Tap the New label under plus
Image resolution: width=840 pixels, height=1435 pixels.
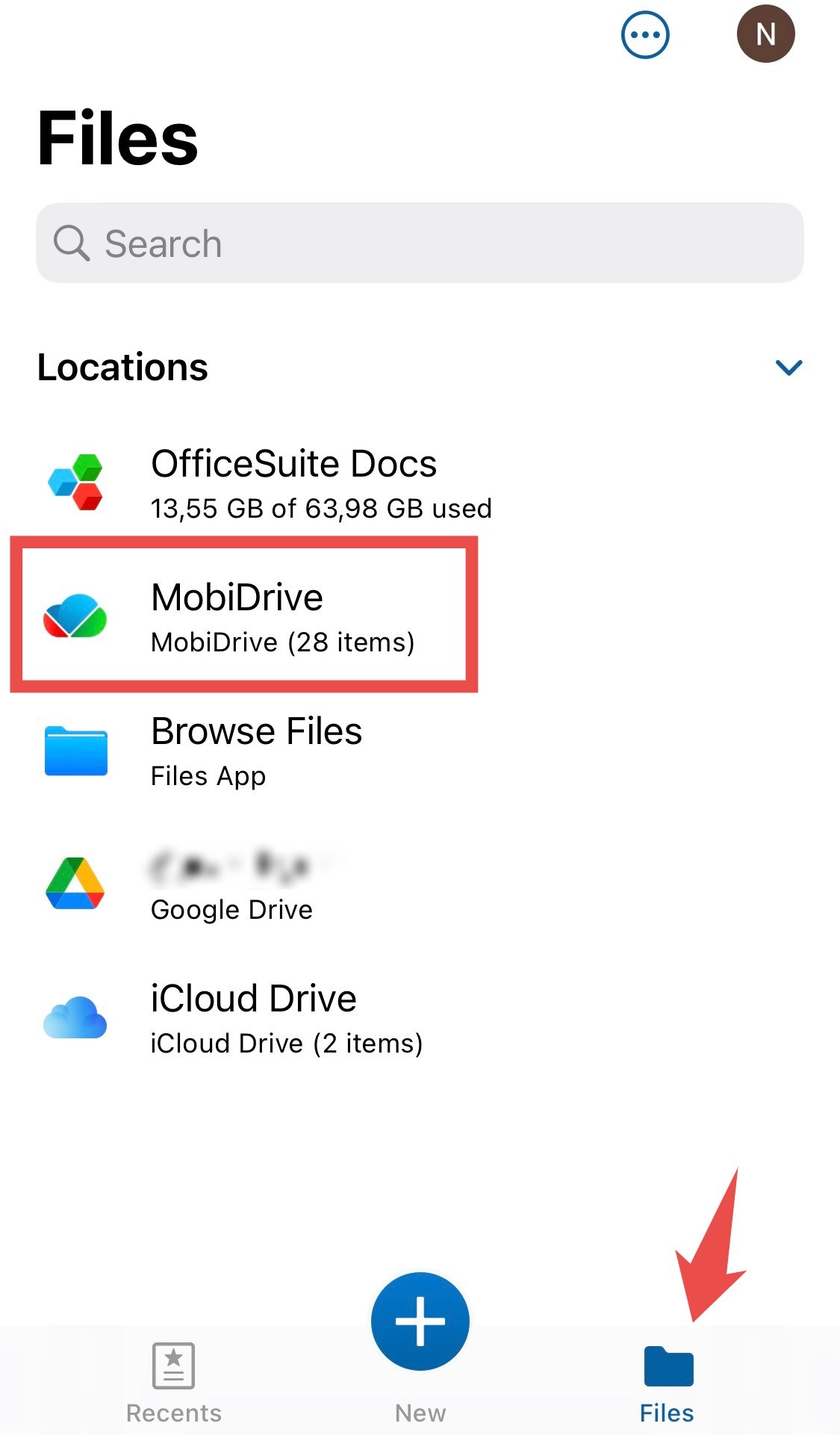(420, 1413)
